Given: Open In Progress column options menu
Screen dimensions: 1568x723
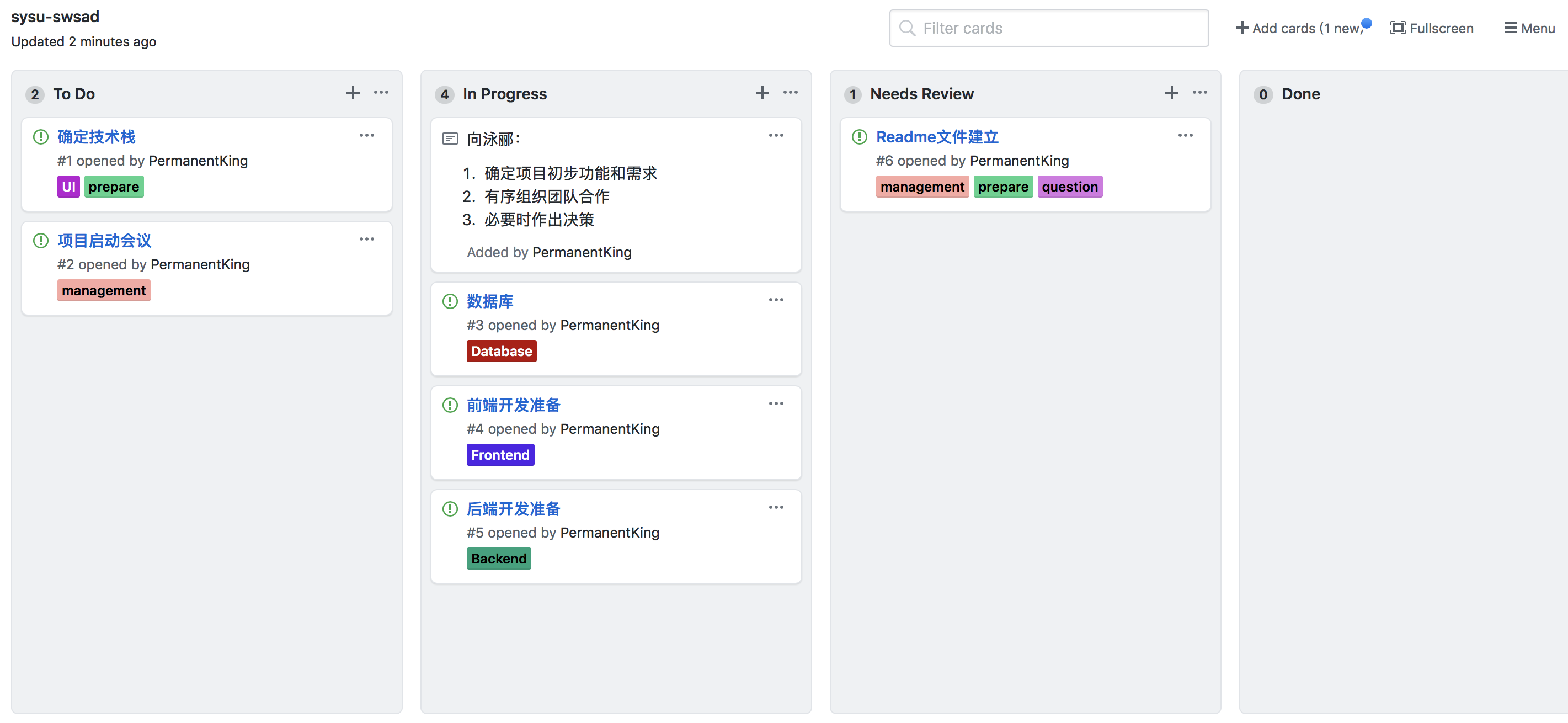Looking at the screenshot, I should tap(790, 93).
